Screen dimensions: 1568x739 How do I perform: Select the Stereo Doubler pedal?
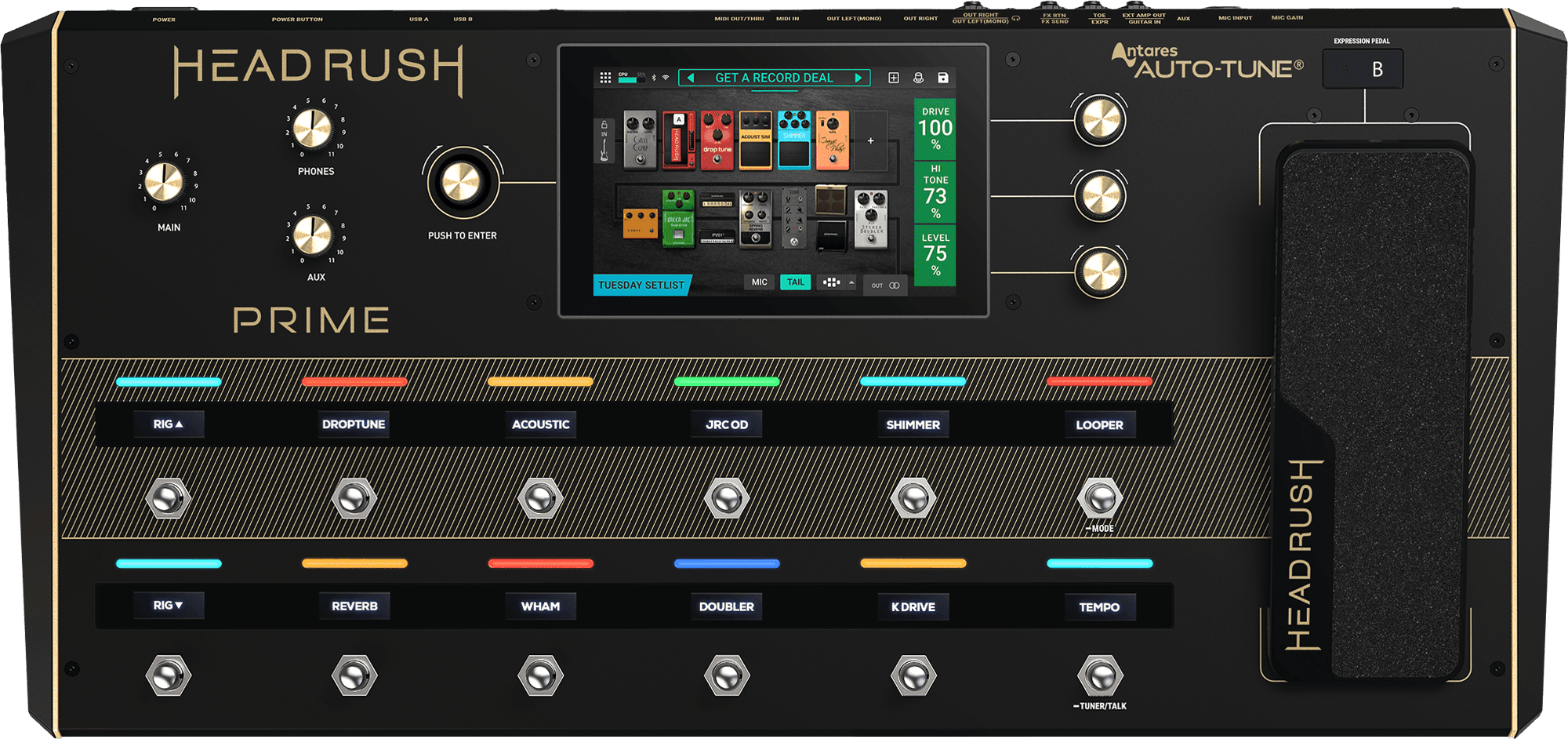pos(870,218)
